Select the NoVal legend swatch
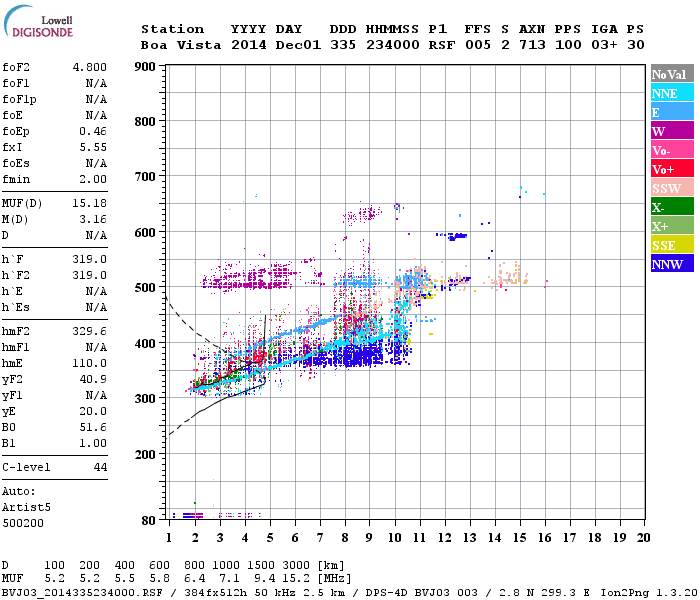The height and width of the screenshot is (600, 700). (x=672, y=74)
